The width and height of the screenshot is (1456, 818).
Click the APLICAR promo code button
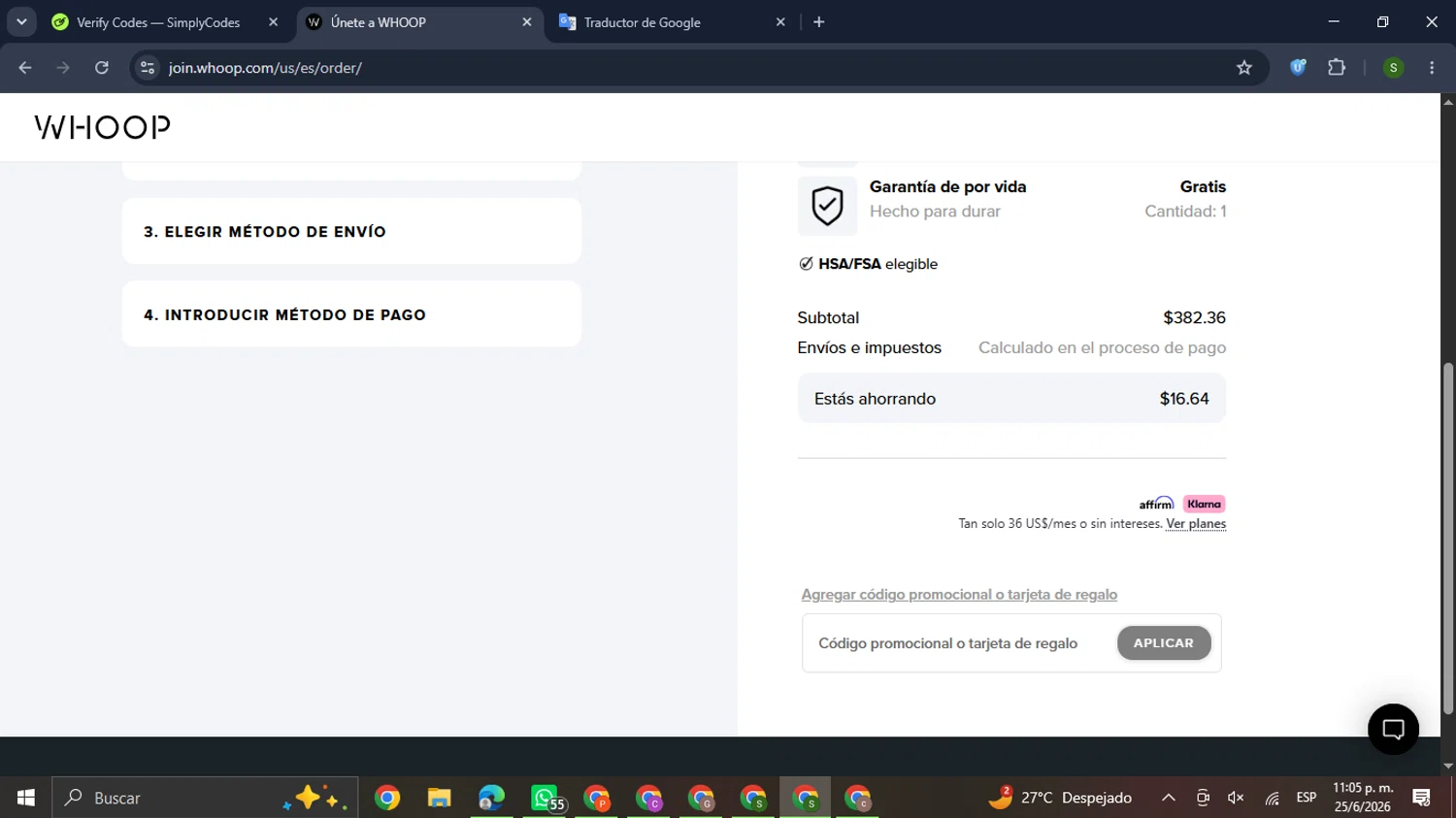click(x=1164, y=642)
